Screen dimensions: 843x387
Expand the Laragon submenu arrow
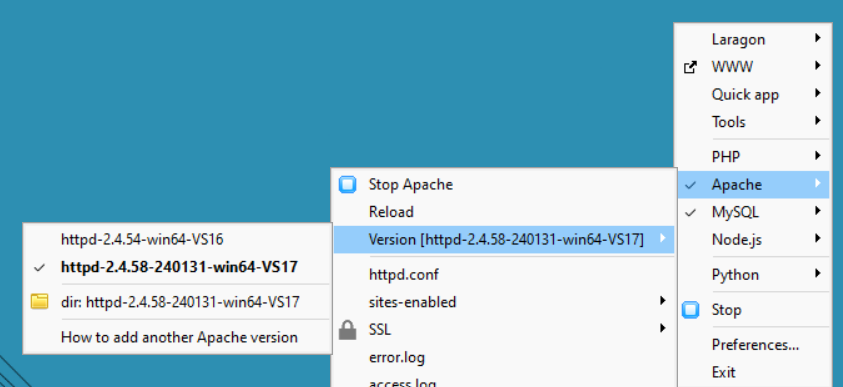pyautogui.click(x=818, y=38)
